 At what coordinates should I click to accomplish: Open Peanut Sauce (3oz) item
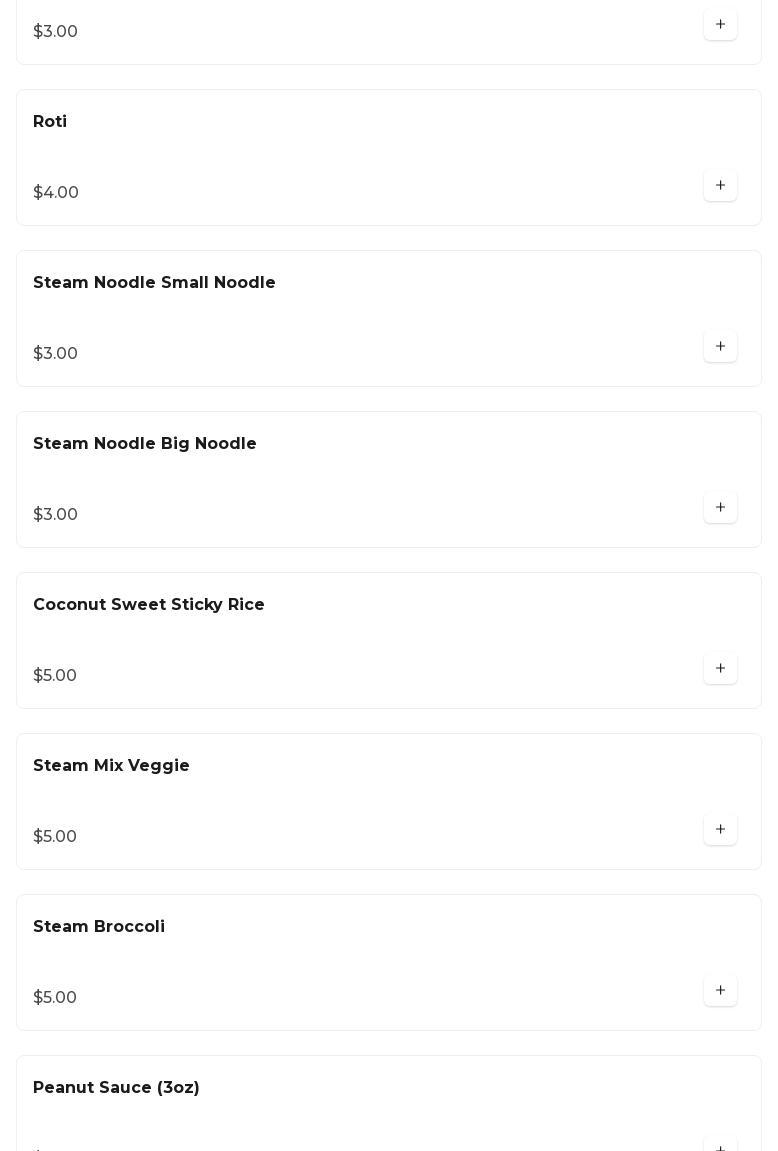point(116,1088)
